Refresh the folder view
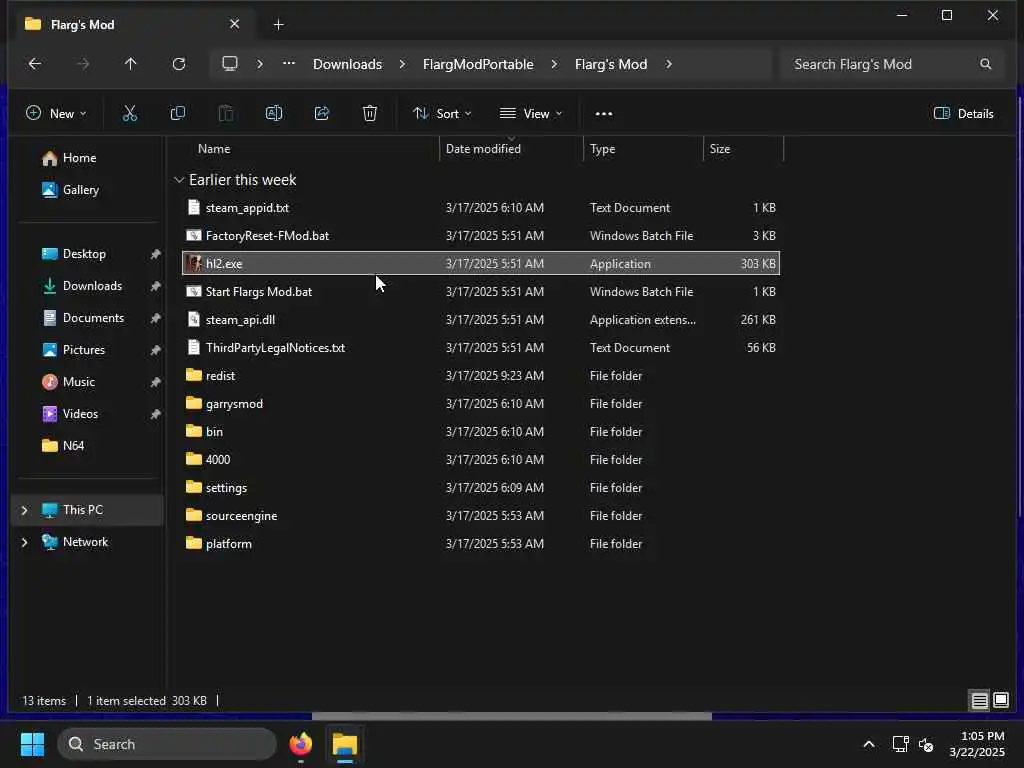Viewport: 1024px width, 768px height. 179,64
